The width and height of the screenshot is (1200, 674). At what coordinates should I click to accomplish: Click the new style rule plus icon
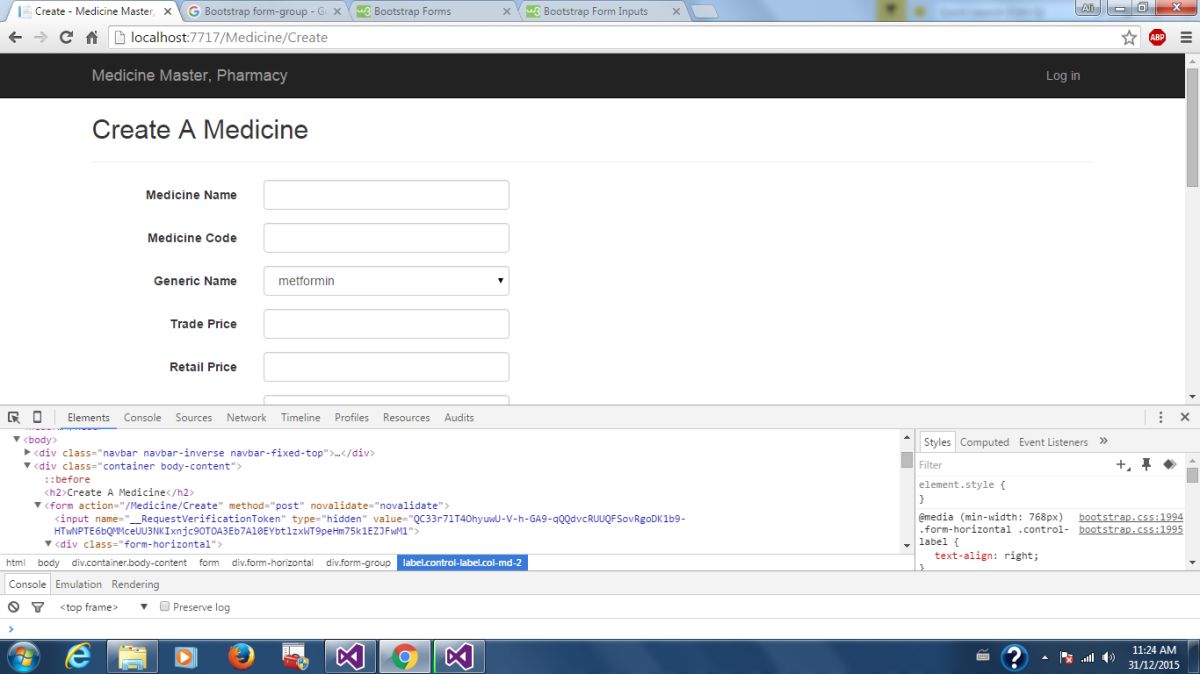1123,464
